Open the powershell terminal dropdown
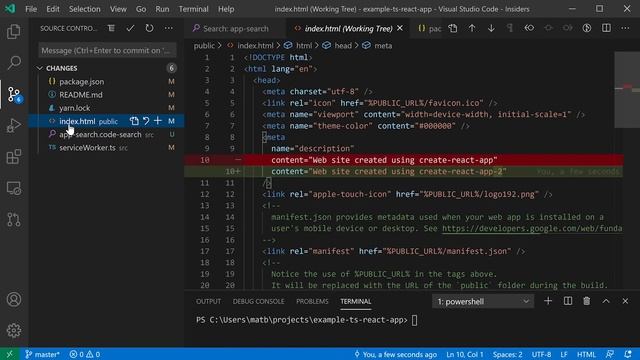The image size is (640, 360). 483,301
